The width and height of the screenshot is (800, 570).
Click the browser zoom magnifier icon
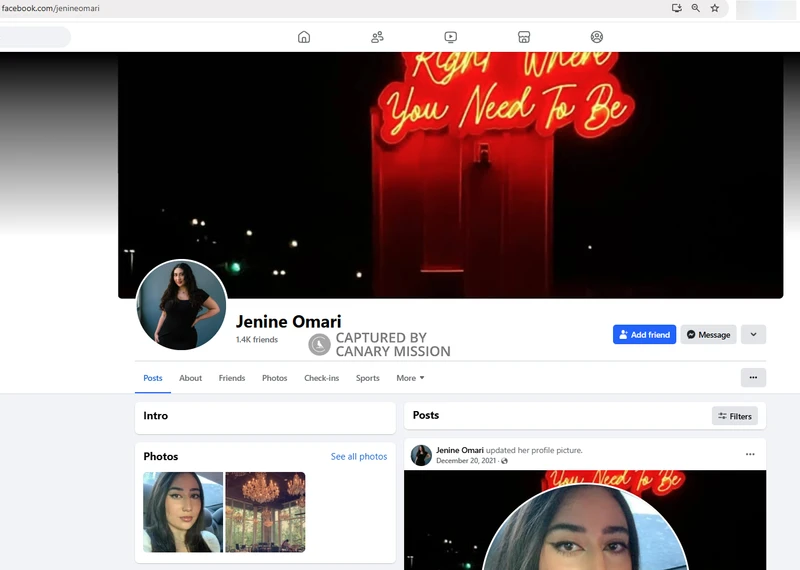(x=695, y=8)
